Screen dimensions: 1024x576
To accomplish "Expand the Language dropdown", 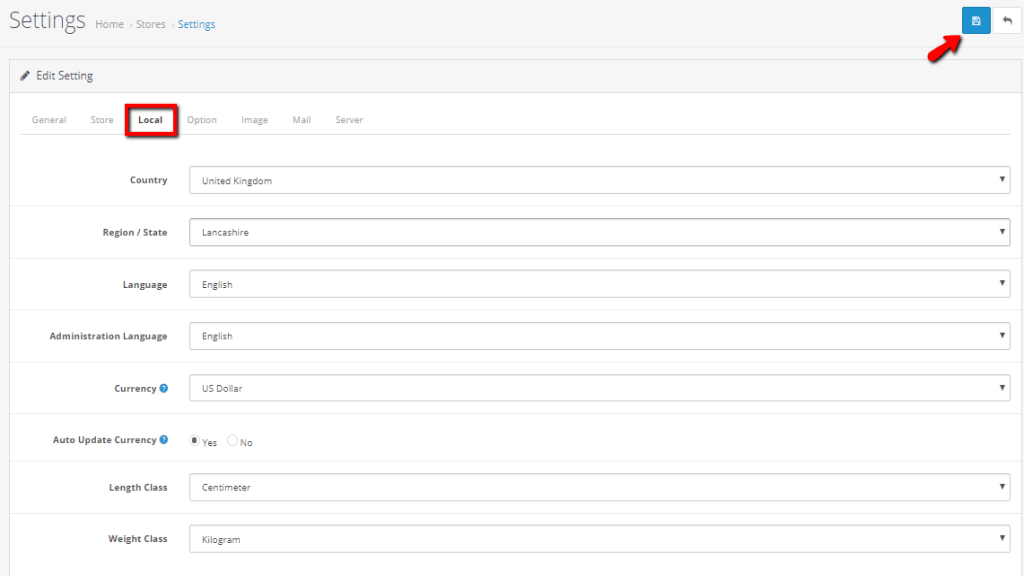I will 600,284.
